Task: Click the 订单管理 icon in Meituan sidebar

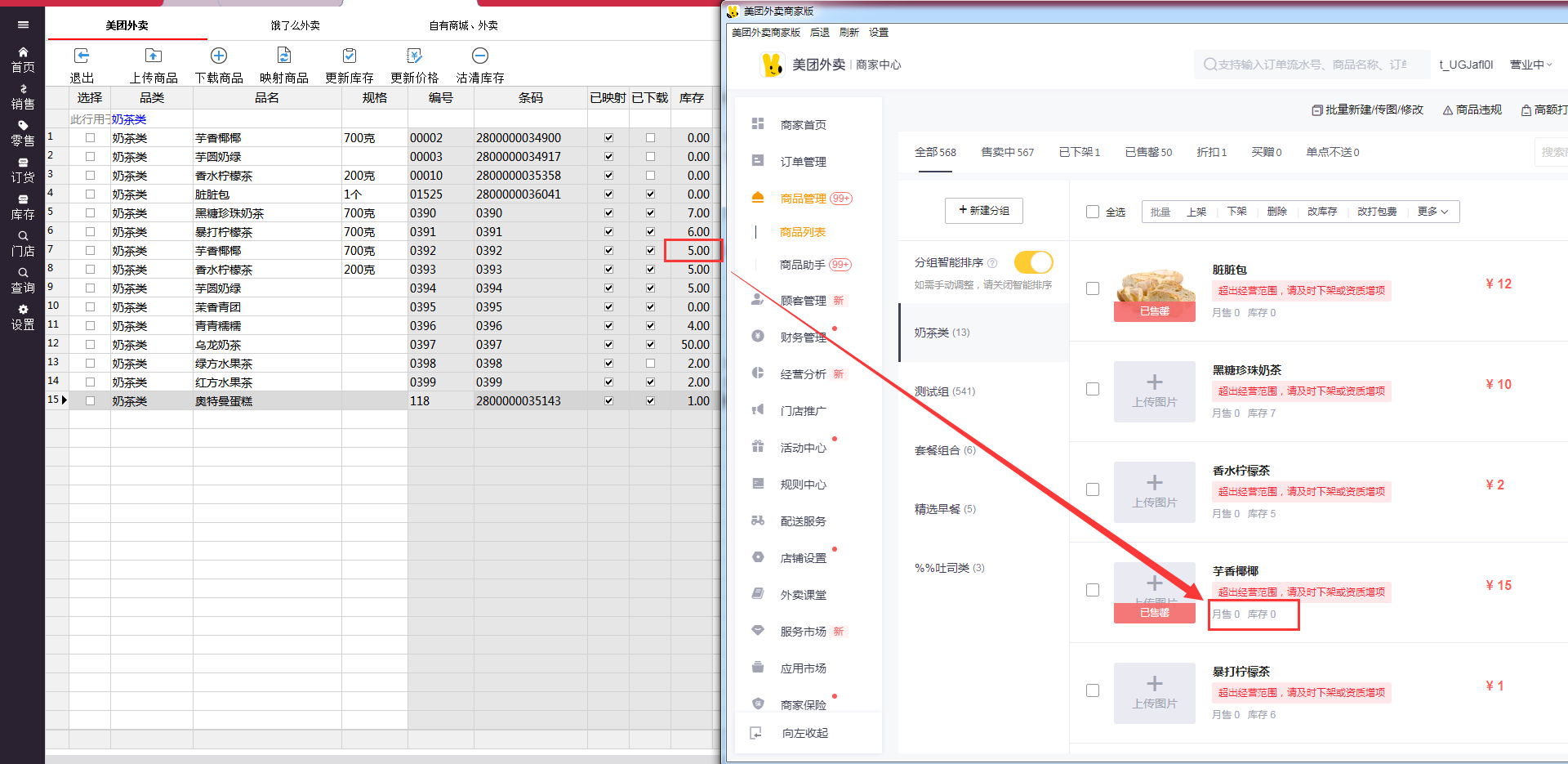Action: coord(758,160)
